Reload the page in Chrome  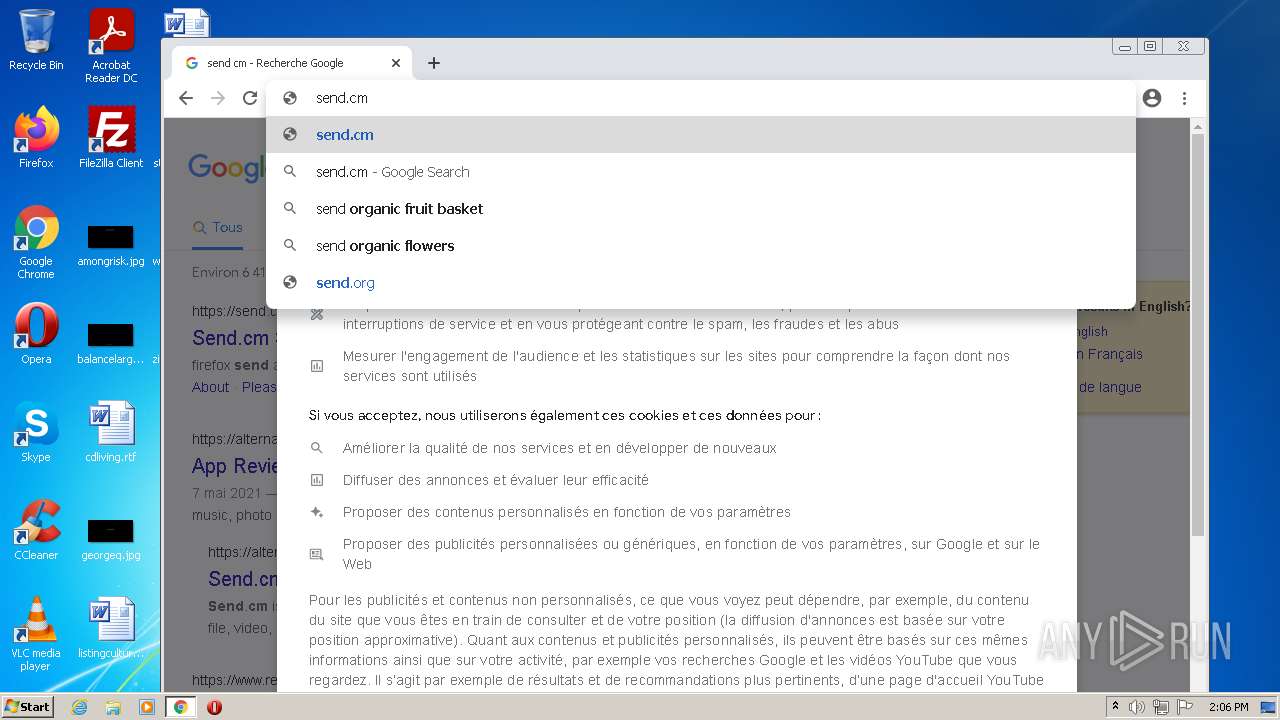coord(250,98)
